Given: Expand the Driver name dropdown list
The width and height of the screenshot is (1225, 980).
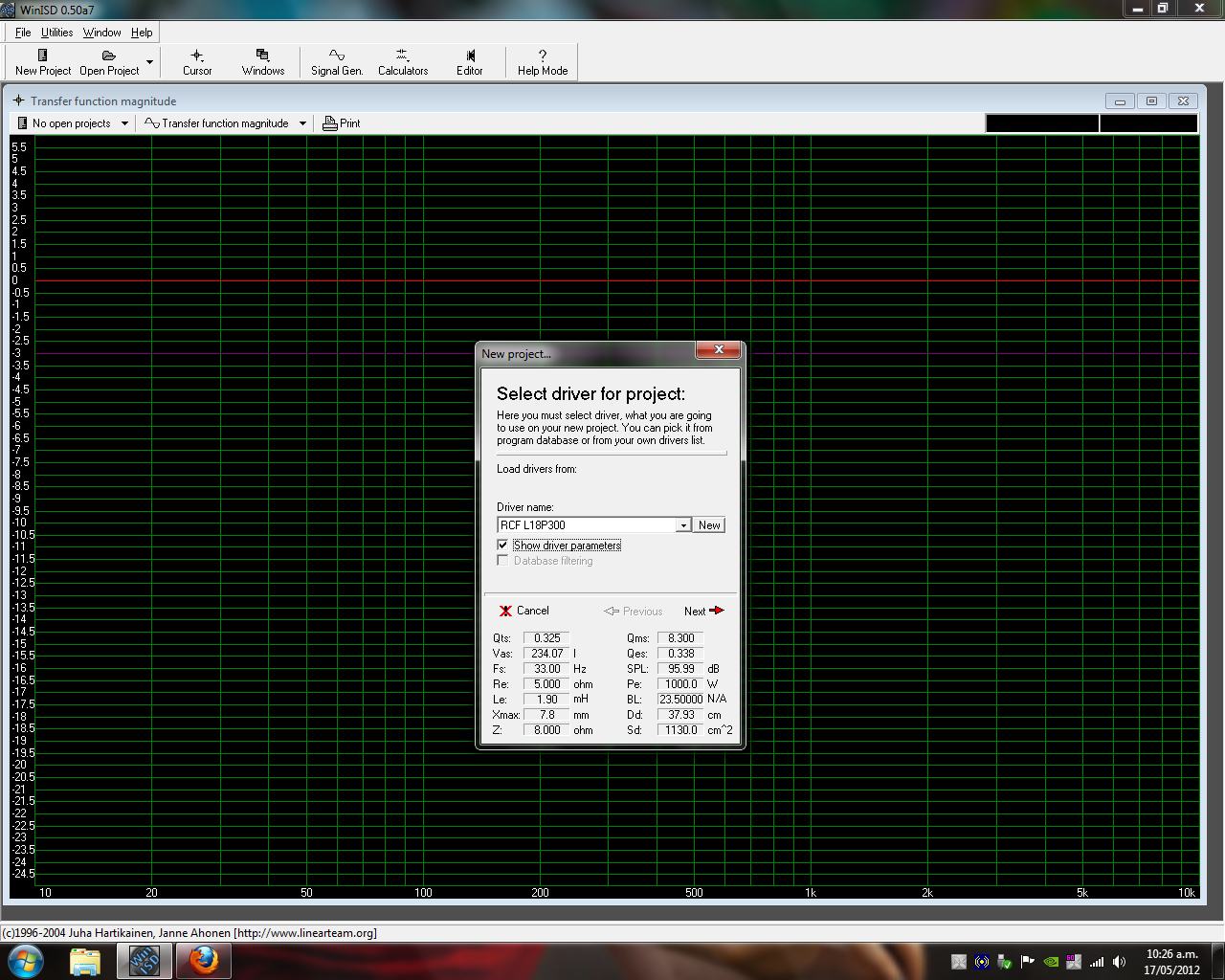Looking at the screenshot, I should (x=683, y=525).
